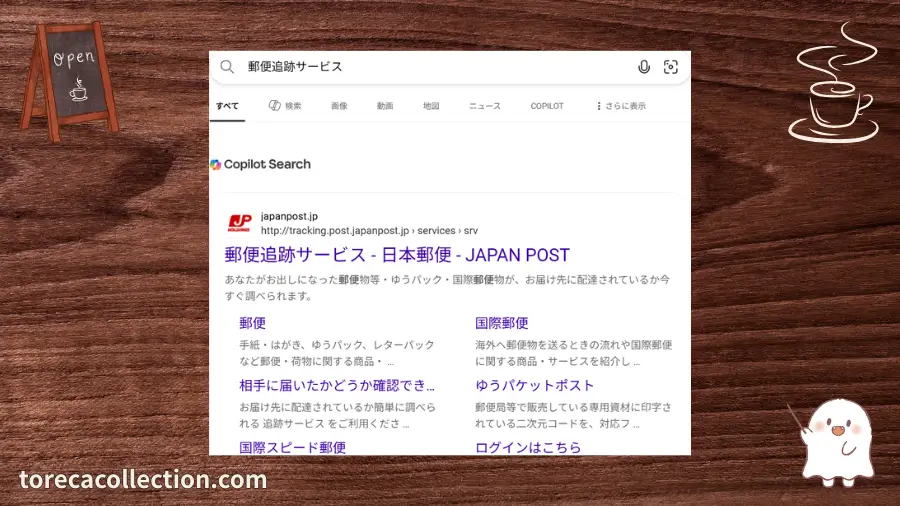
Task: Open 郵便追跡サービス - 日本郵便 - JAPAN POST result
Action: [x=397, y=255]
